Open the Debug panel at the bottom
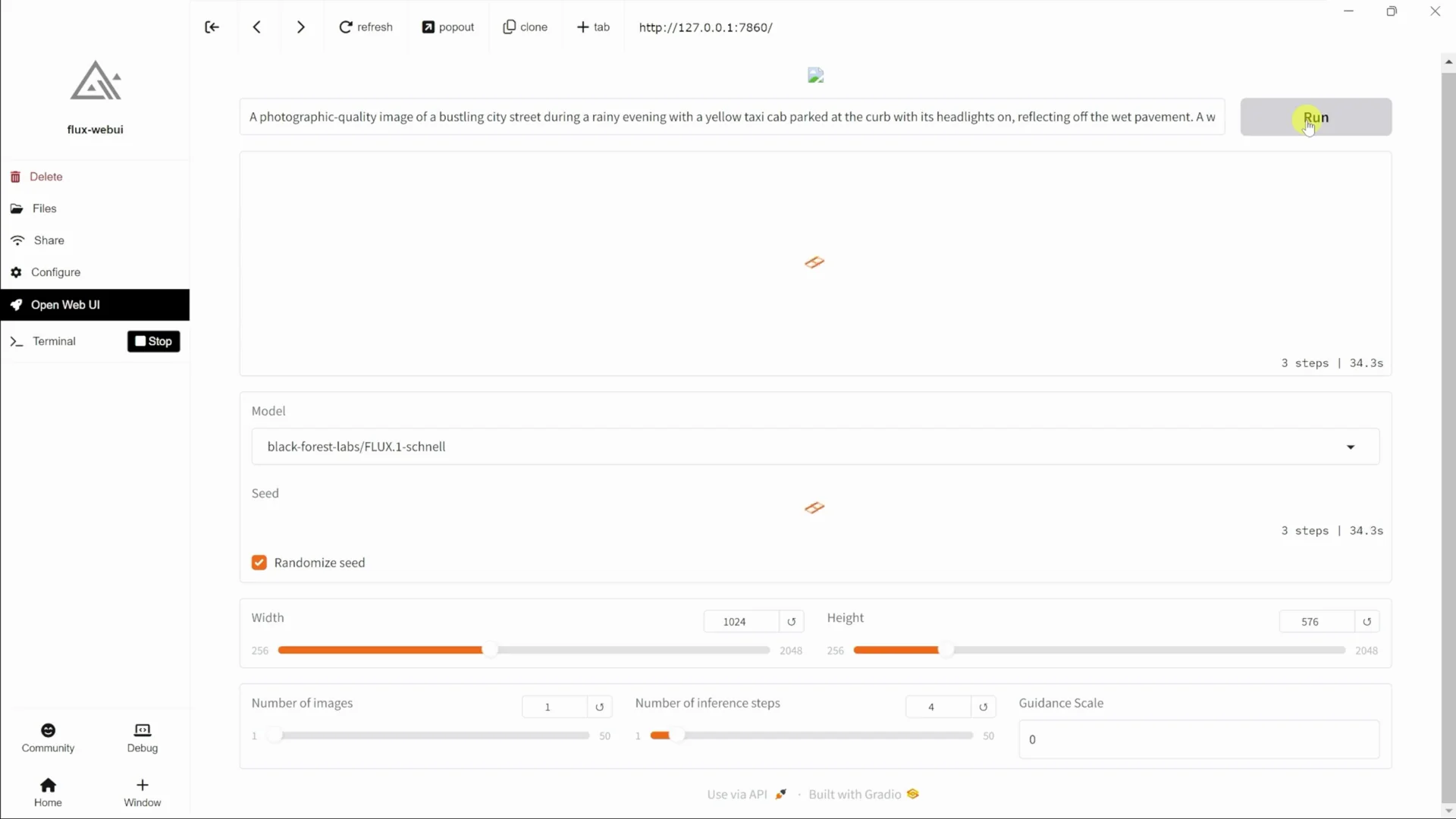The width and height of the screenshot is (1456, 819). click(x=142, y=738)
